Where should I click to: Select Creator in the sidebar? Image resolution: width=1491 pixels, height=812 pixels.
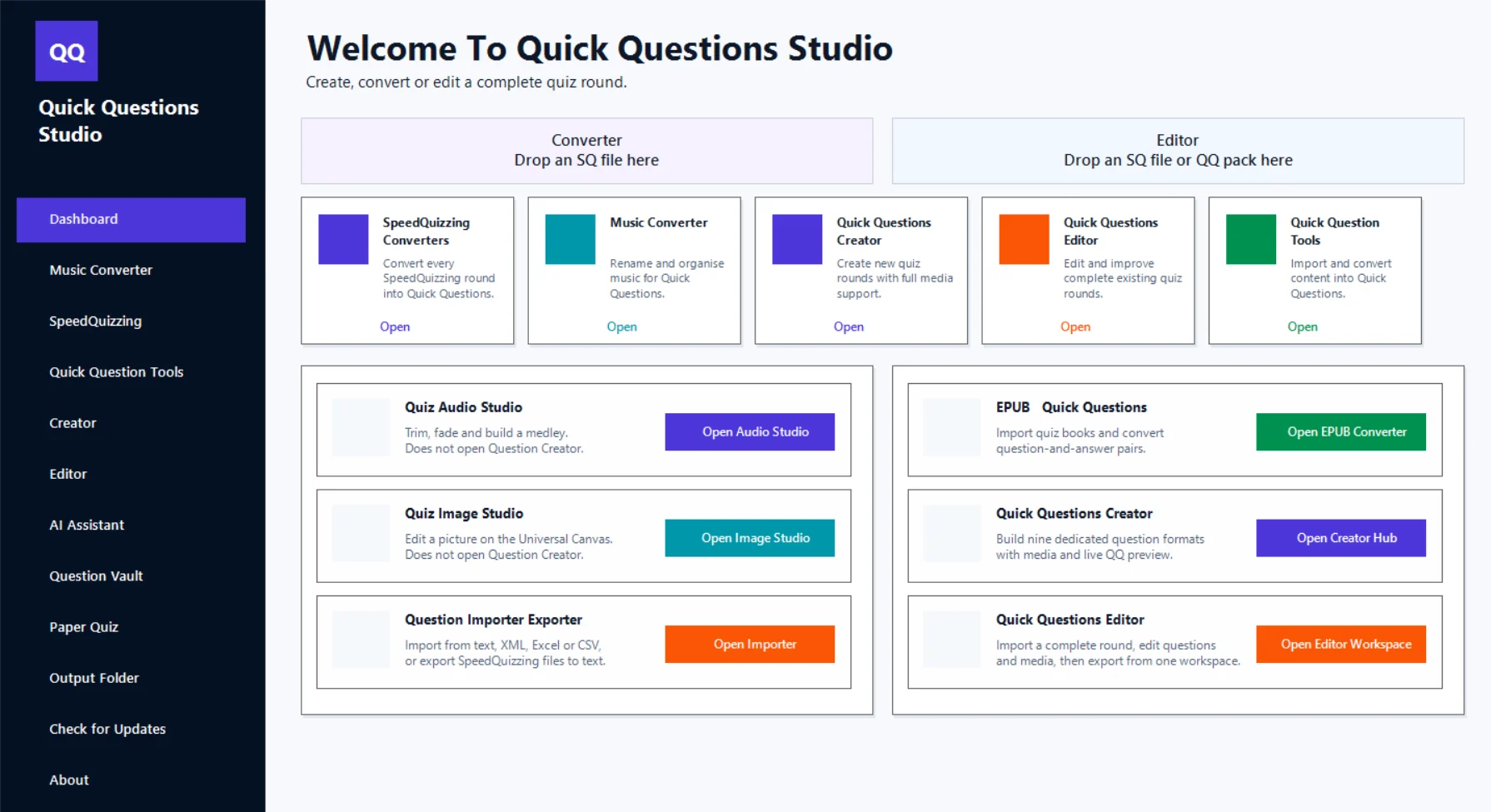click(x=131, y=423)
